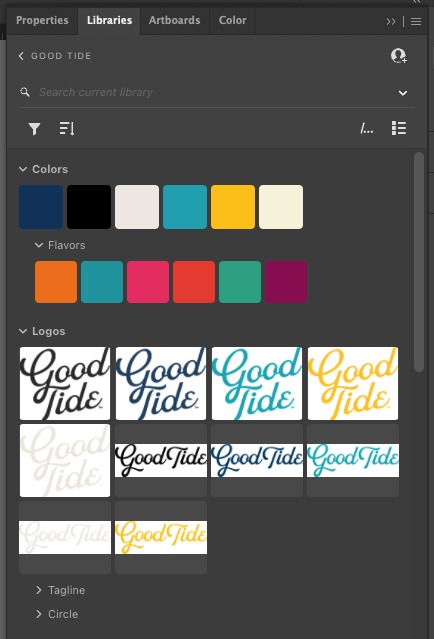
Task: Select the cream color swatch
Action: coord(281,207)
